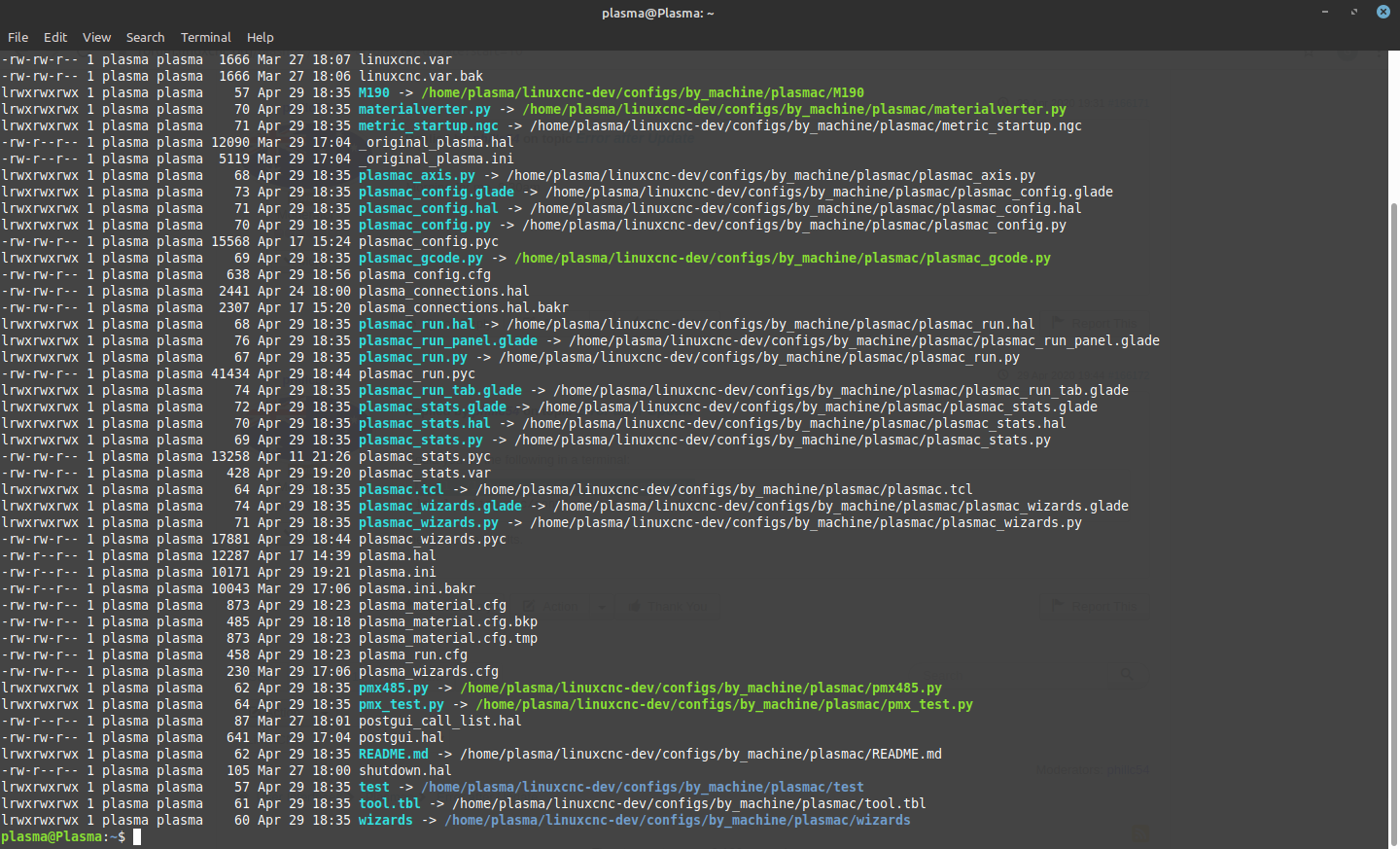
Task: Close the terminal window
Action: point(1382,12)
